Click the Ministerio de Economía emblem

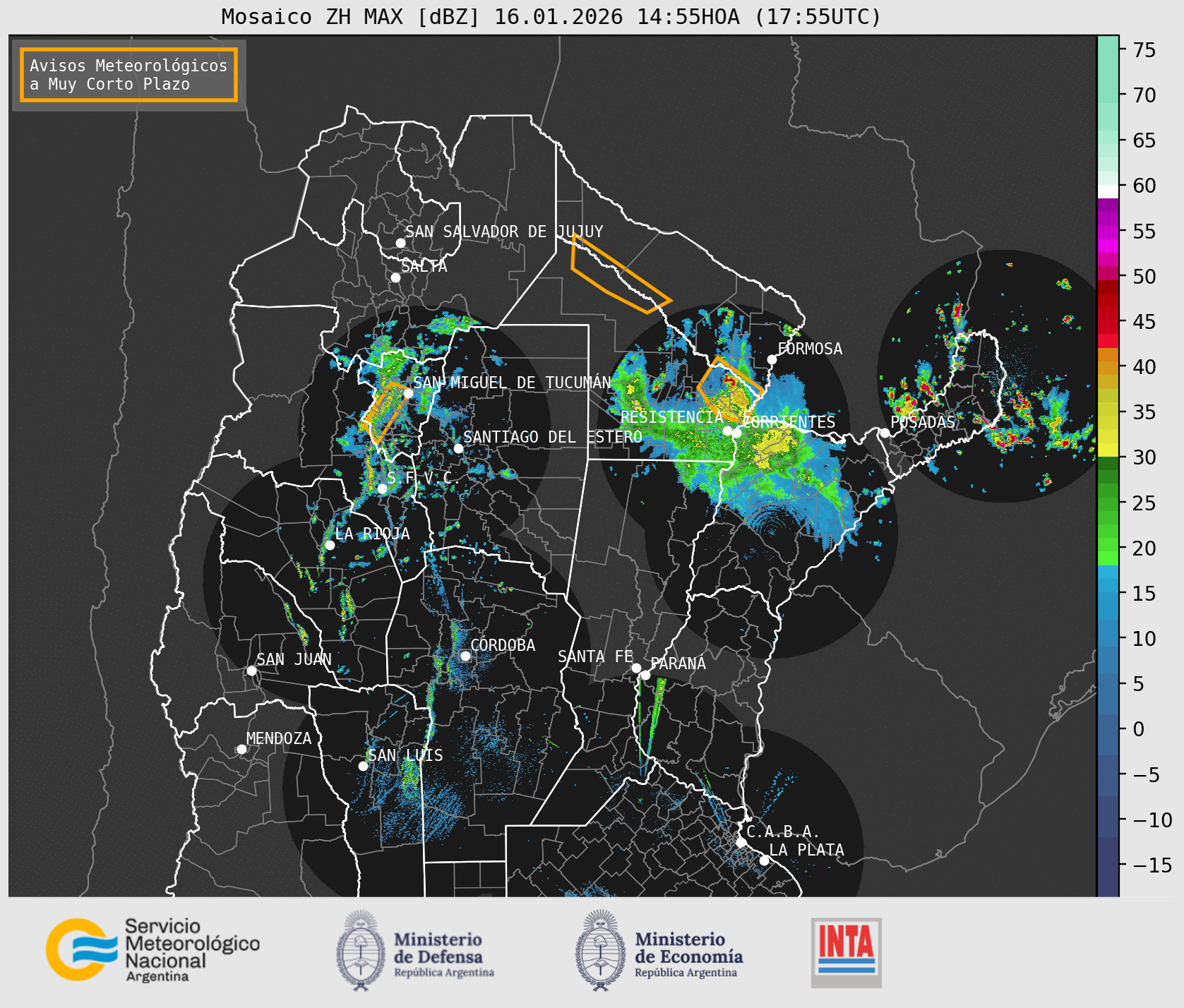coord(602,950)
